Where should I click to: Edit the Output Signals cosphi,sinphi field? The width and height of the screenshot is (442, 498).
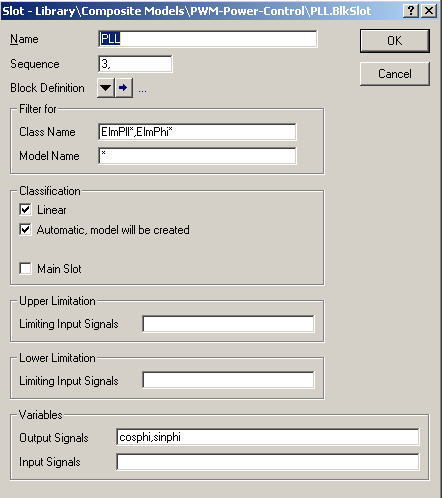pyautogui.click(x=268, y=437)
